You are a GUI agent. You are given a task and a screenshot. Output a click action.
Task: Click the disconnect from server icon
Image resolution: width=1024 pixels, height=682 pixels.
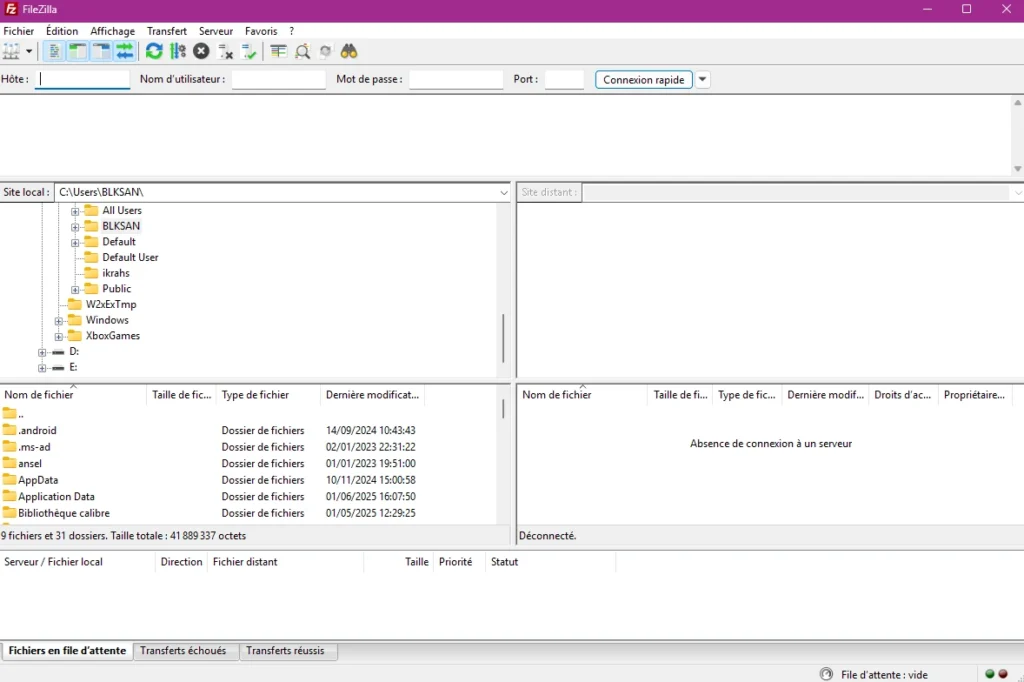[225, 52]
